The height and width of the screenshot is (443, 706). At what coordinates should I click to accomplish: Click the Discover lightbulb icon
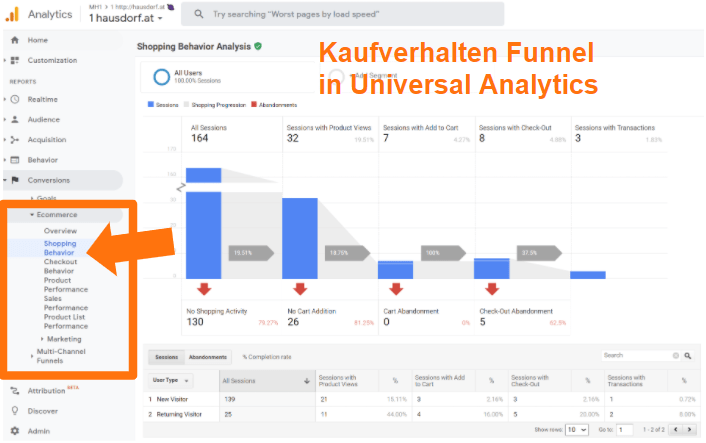15,411
